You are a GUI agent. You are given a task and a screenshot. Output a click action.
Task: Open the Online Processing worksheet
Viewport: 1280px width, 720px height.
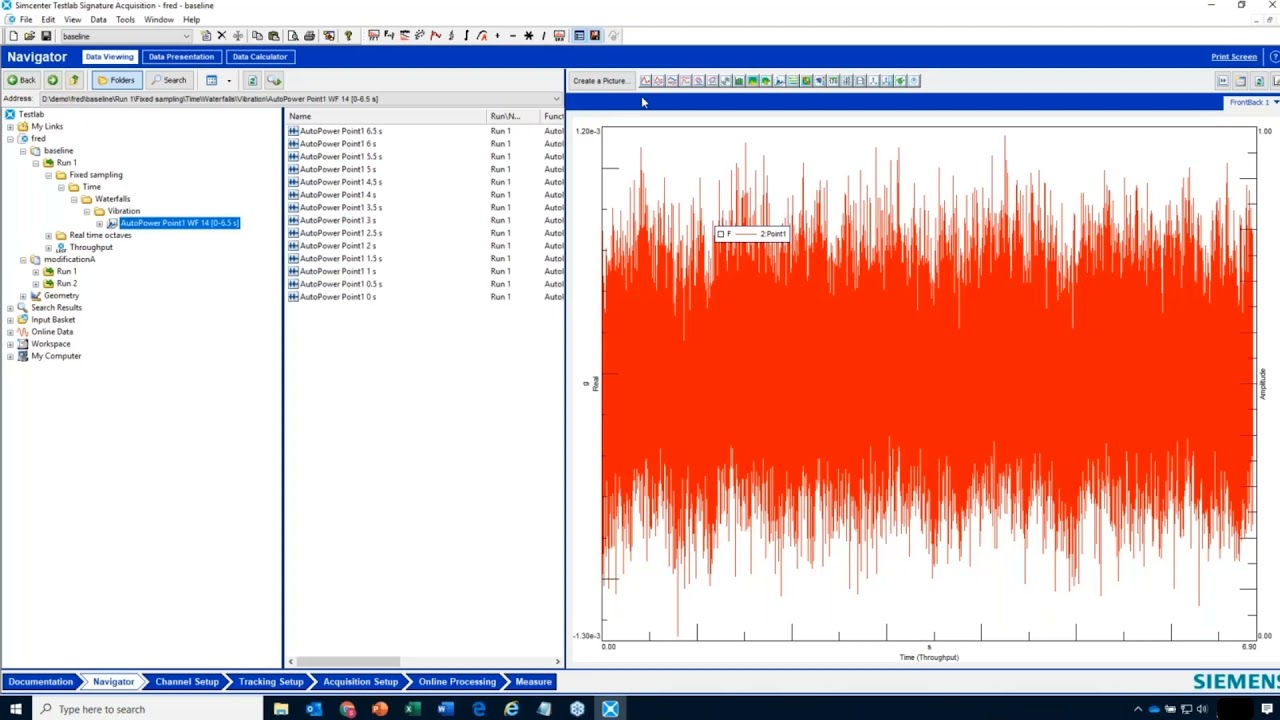[457, 682]
